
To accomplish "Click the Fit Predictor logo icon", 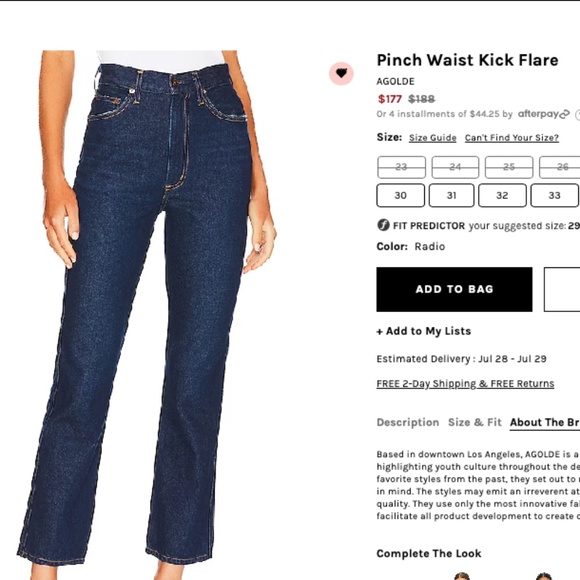I will coord(383,225).
